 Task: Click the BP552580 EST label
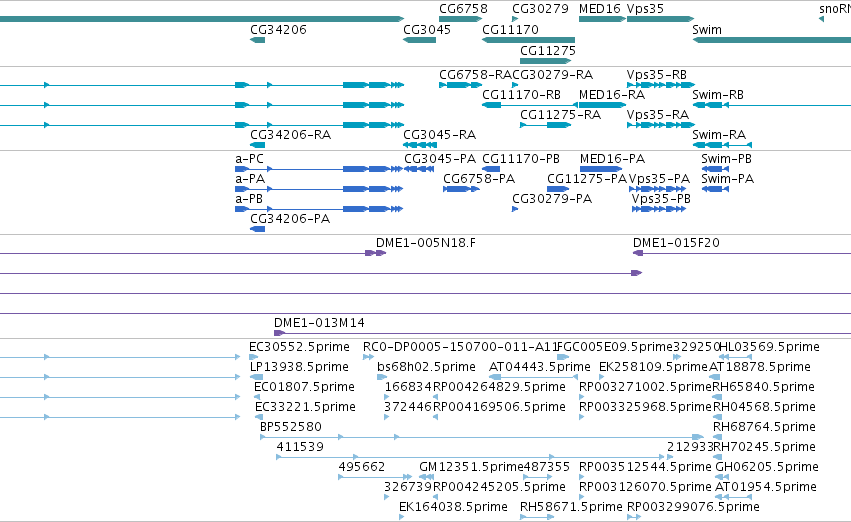tap(291, 428)
